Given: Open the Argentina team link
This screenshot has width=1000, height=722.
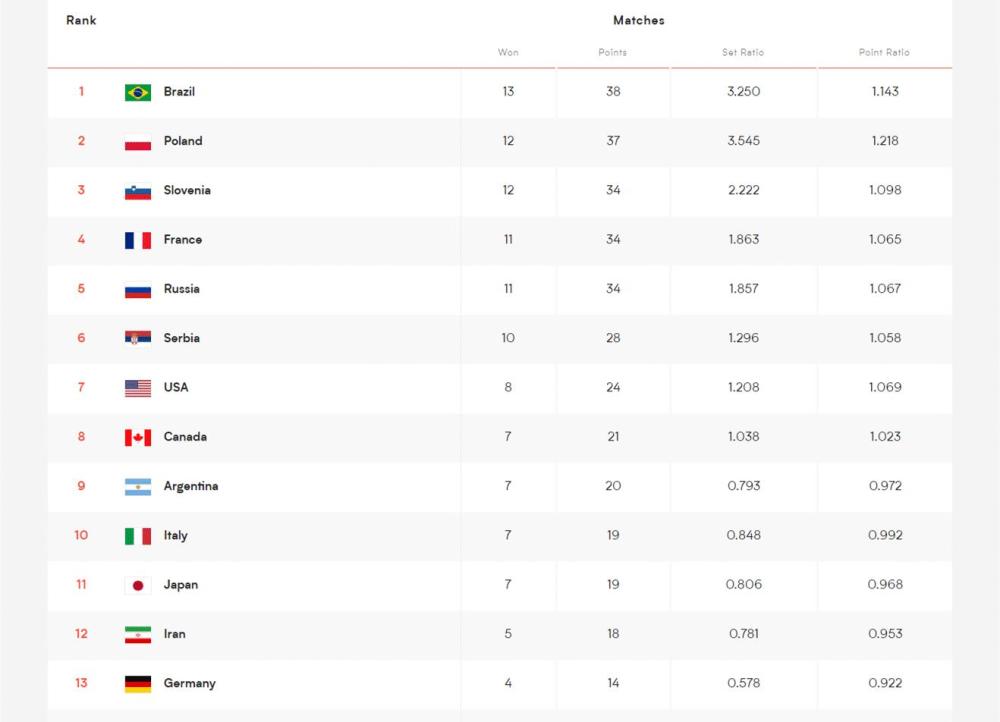Looking at the screenshot, I should (x=191, y=486).
